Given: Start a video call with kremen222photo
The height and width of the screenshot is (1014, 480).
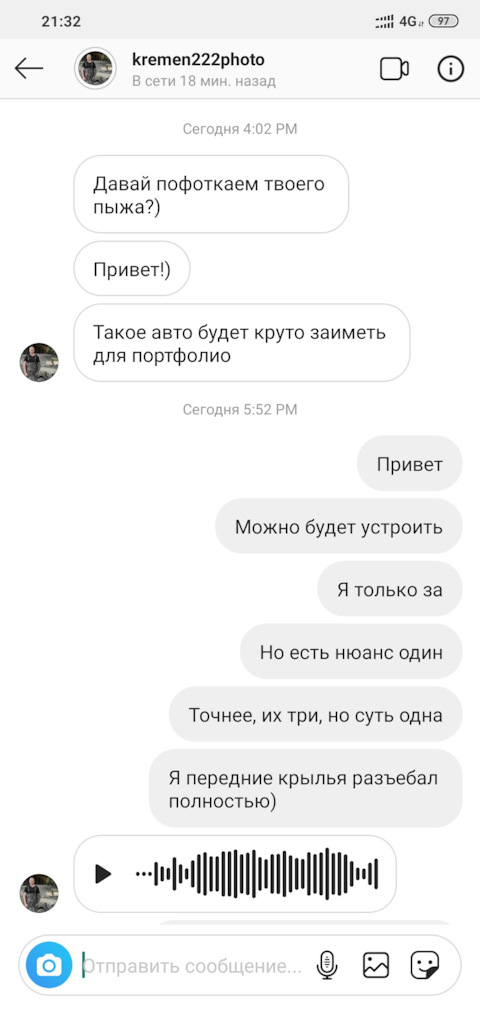Looking at the screenshot, I should (x=394, y=69).
